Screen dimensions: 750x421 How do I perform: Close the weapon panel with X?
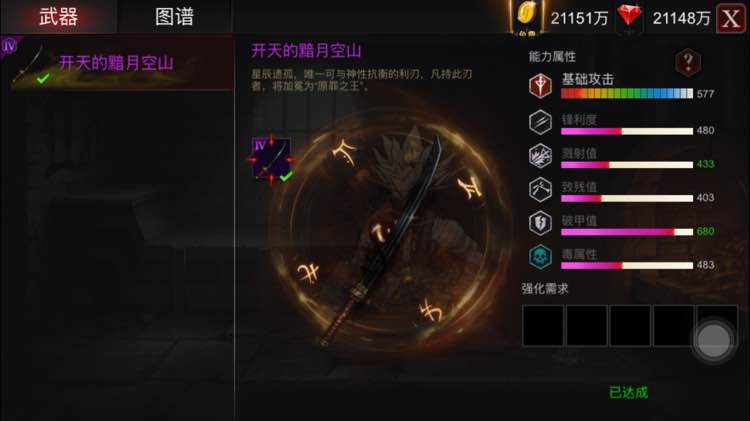730,18
